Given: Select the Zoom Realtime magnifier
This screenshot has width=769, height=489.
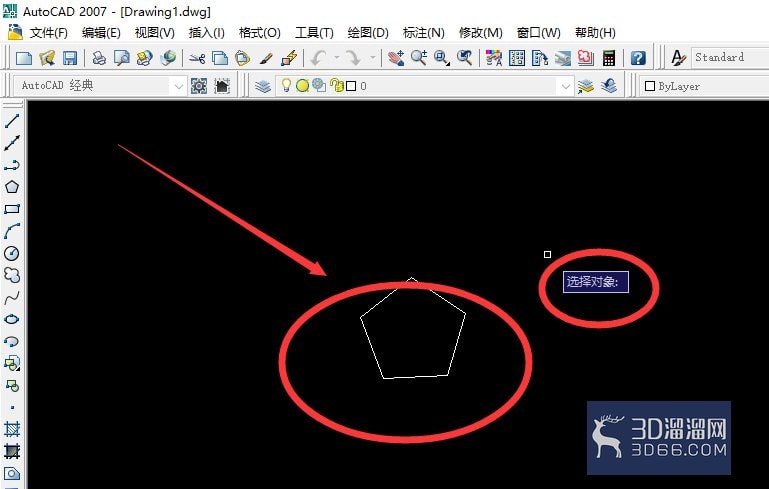Looking at the screenshot, I should pyautogui.click(x=418, y=58).
